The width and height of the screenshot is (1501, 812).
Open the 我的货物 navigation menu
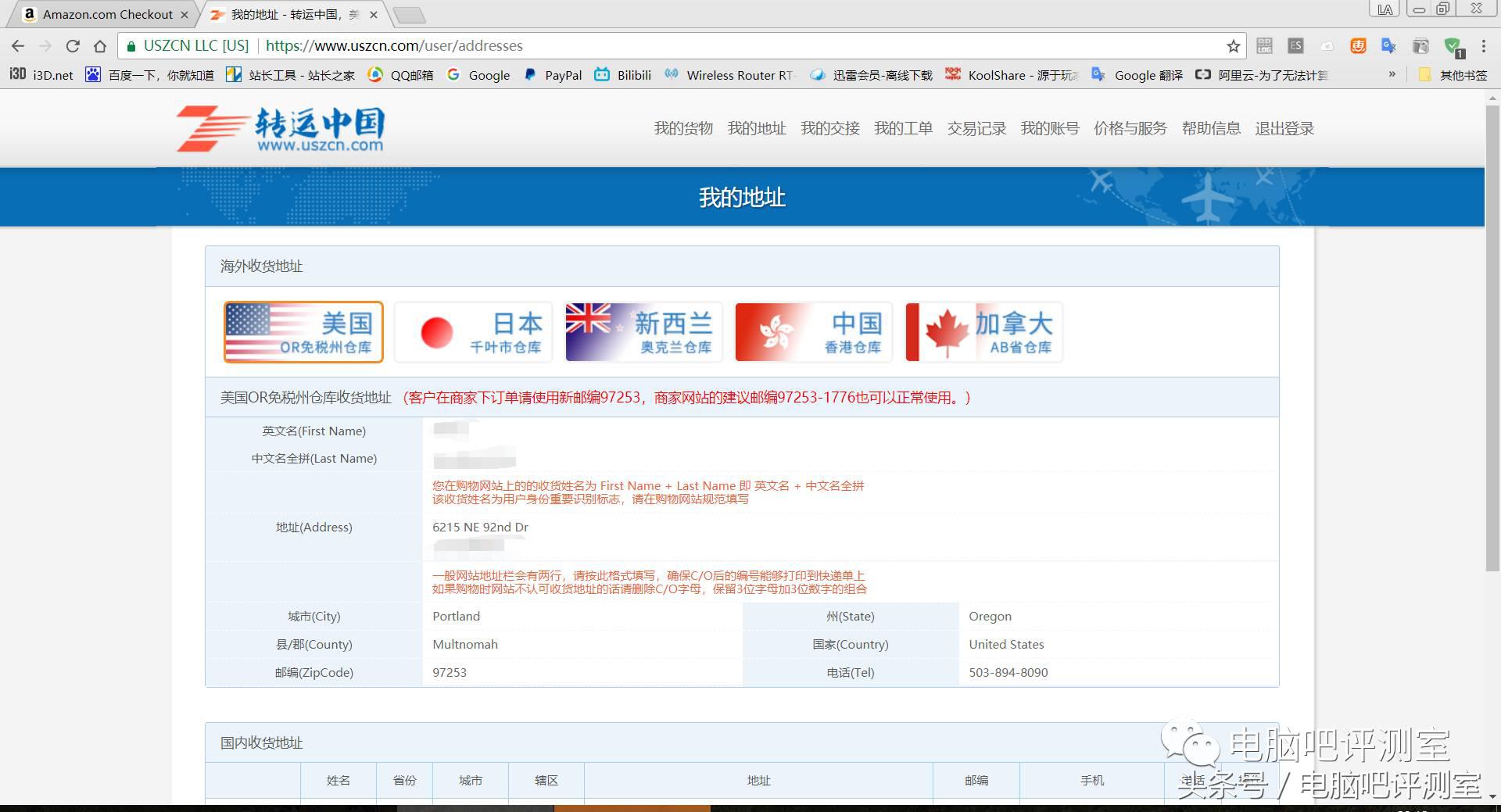tap(682, 128)
